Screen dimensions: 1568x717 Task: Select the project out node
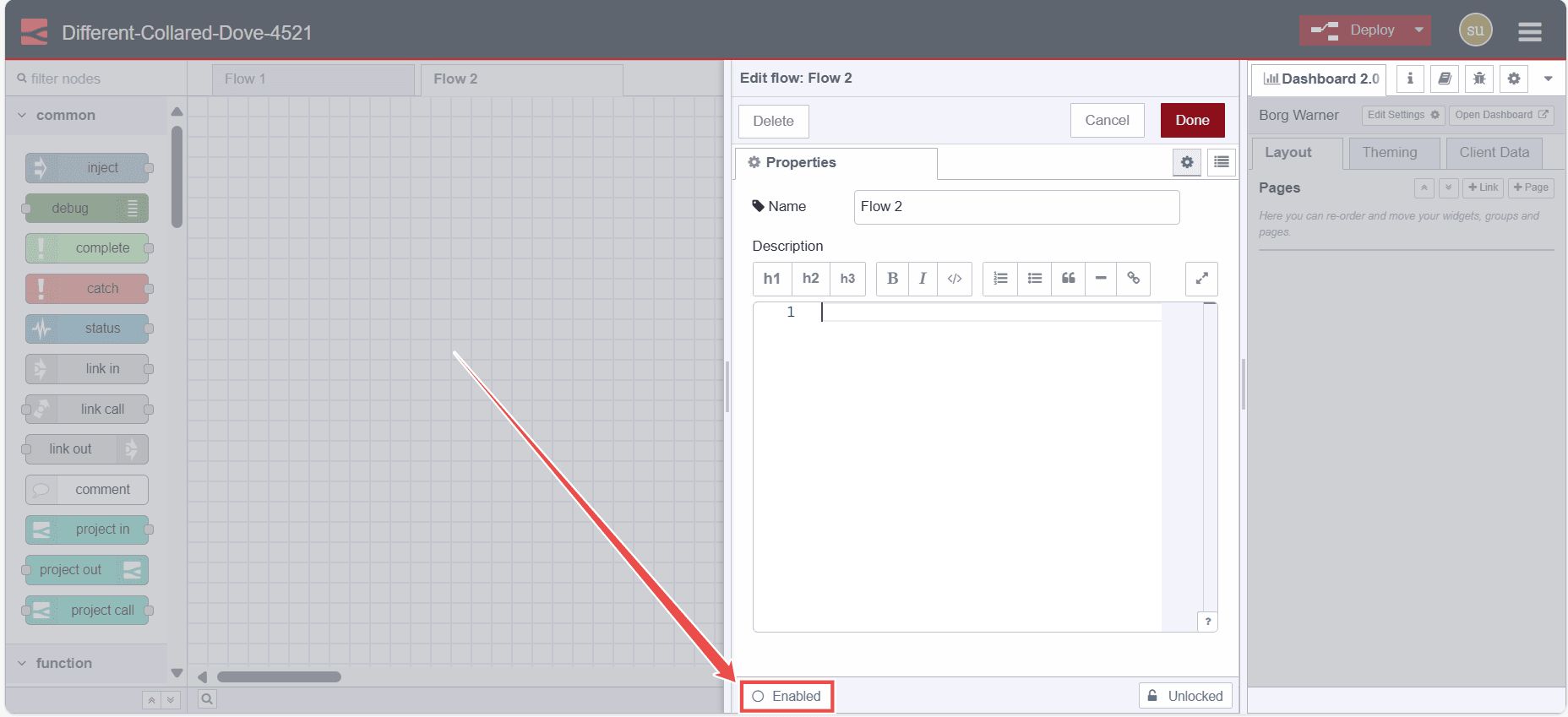87,570
